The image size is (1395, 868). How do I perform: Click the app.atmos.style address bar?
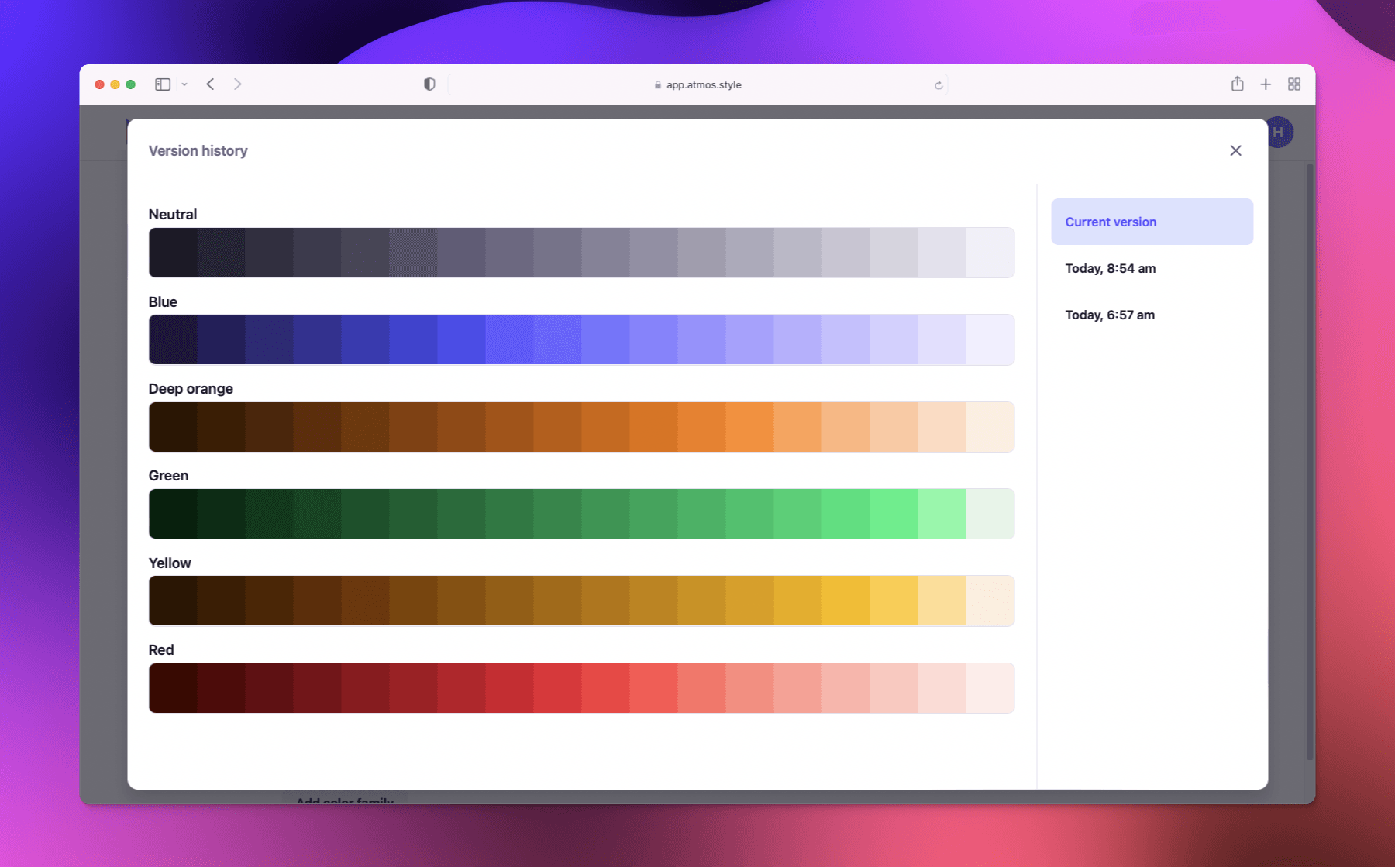coord(697,84)
